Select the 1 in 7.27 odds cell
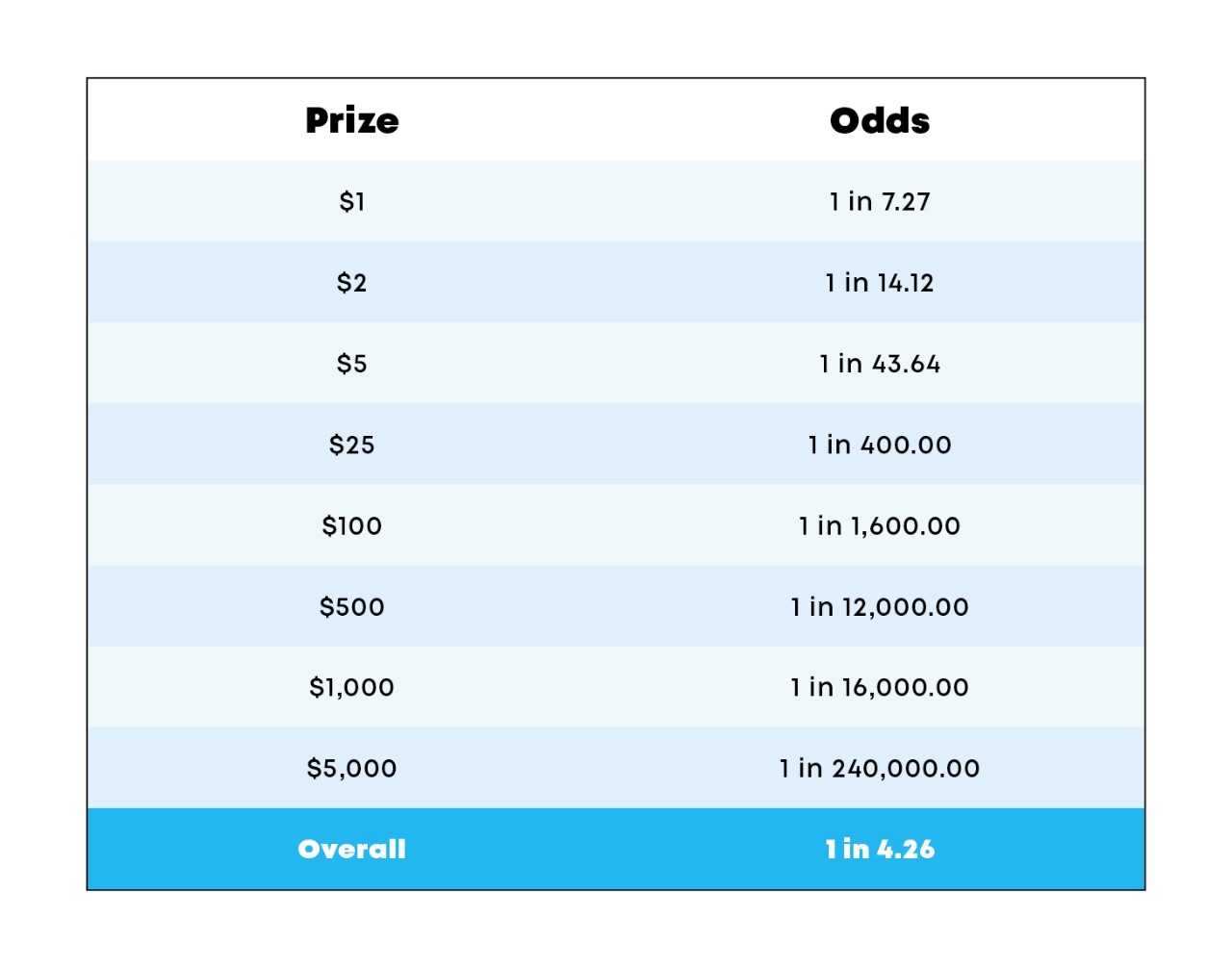This screenshot has height=968, width=1232. [880, 201]
